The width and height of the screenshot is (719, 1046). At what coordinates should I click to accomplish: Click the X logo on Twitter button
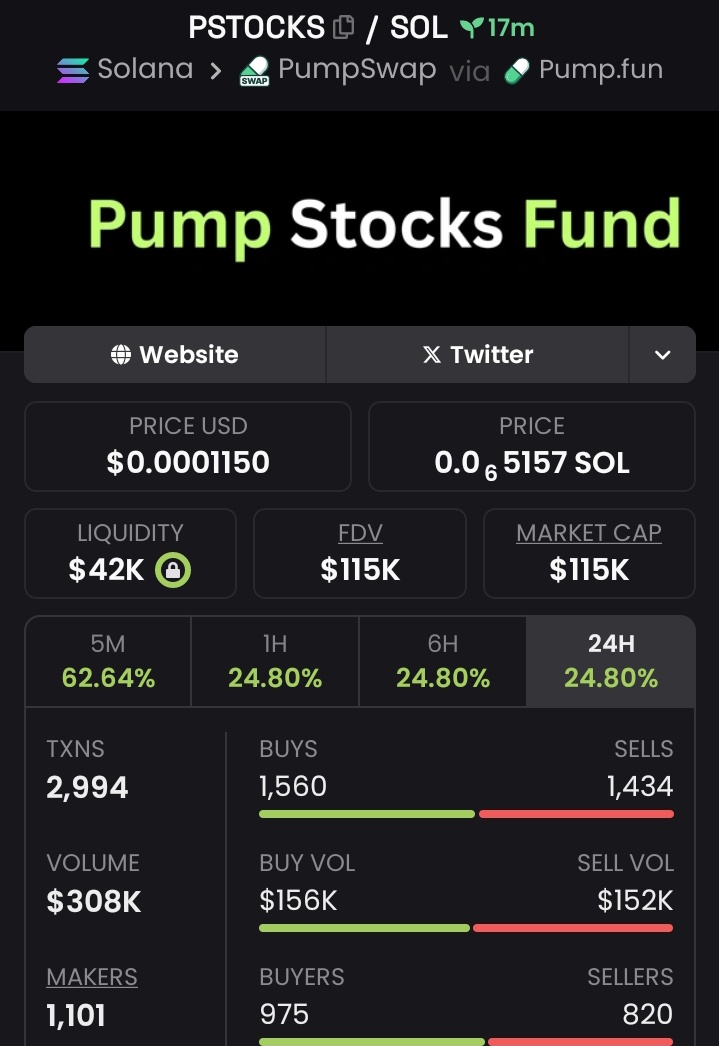point(432,355)
